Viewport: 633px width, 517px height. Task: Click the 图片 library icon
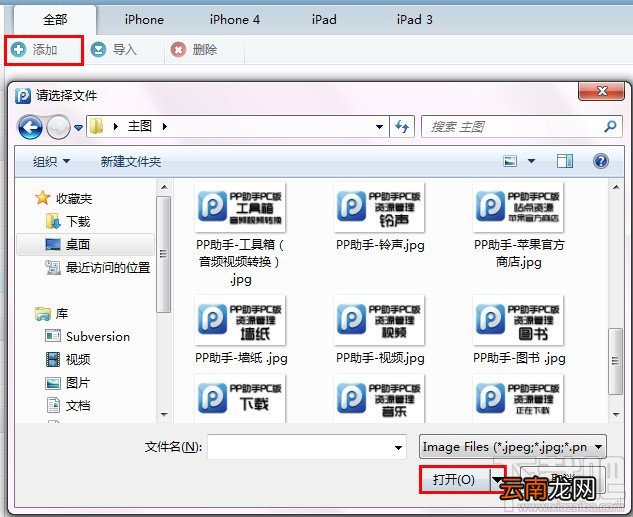pyautogui.click(x=53, y=383)
